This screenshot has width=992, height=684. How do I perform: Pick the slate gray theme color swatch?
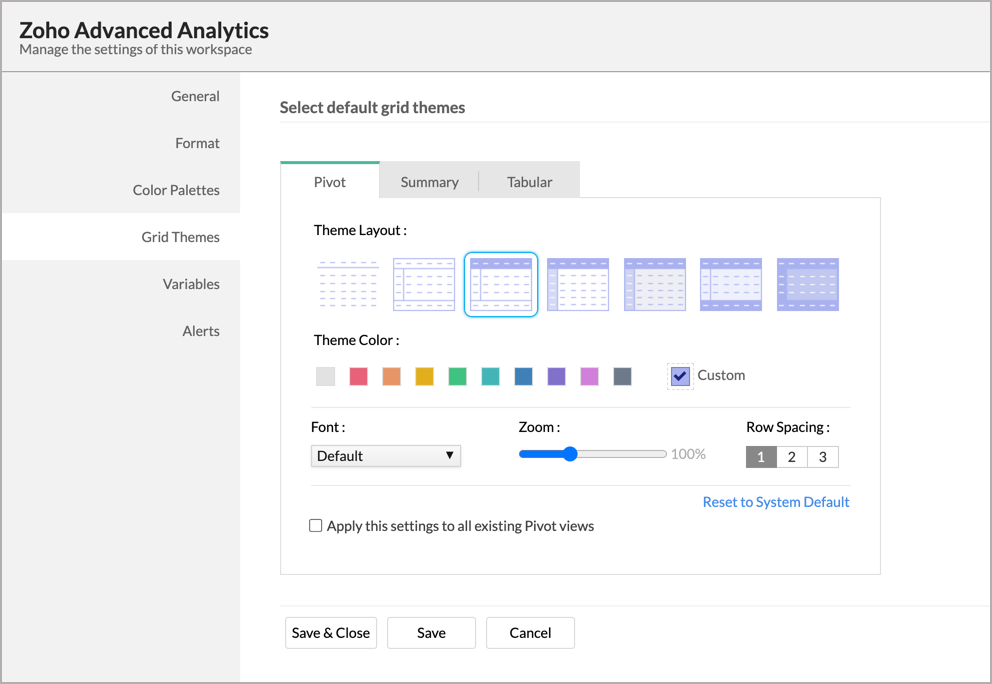tap(623, 376)
